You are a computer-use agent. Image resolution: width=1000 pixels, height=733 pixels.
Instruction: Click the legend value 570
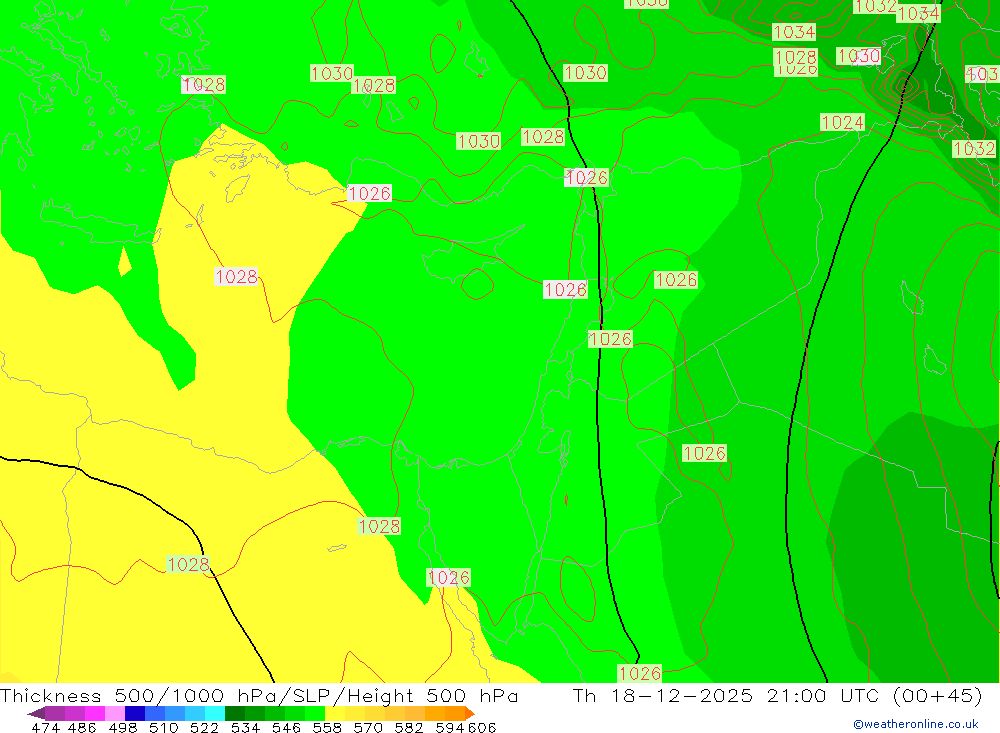point(368,727)
